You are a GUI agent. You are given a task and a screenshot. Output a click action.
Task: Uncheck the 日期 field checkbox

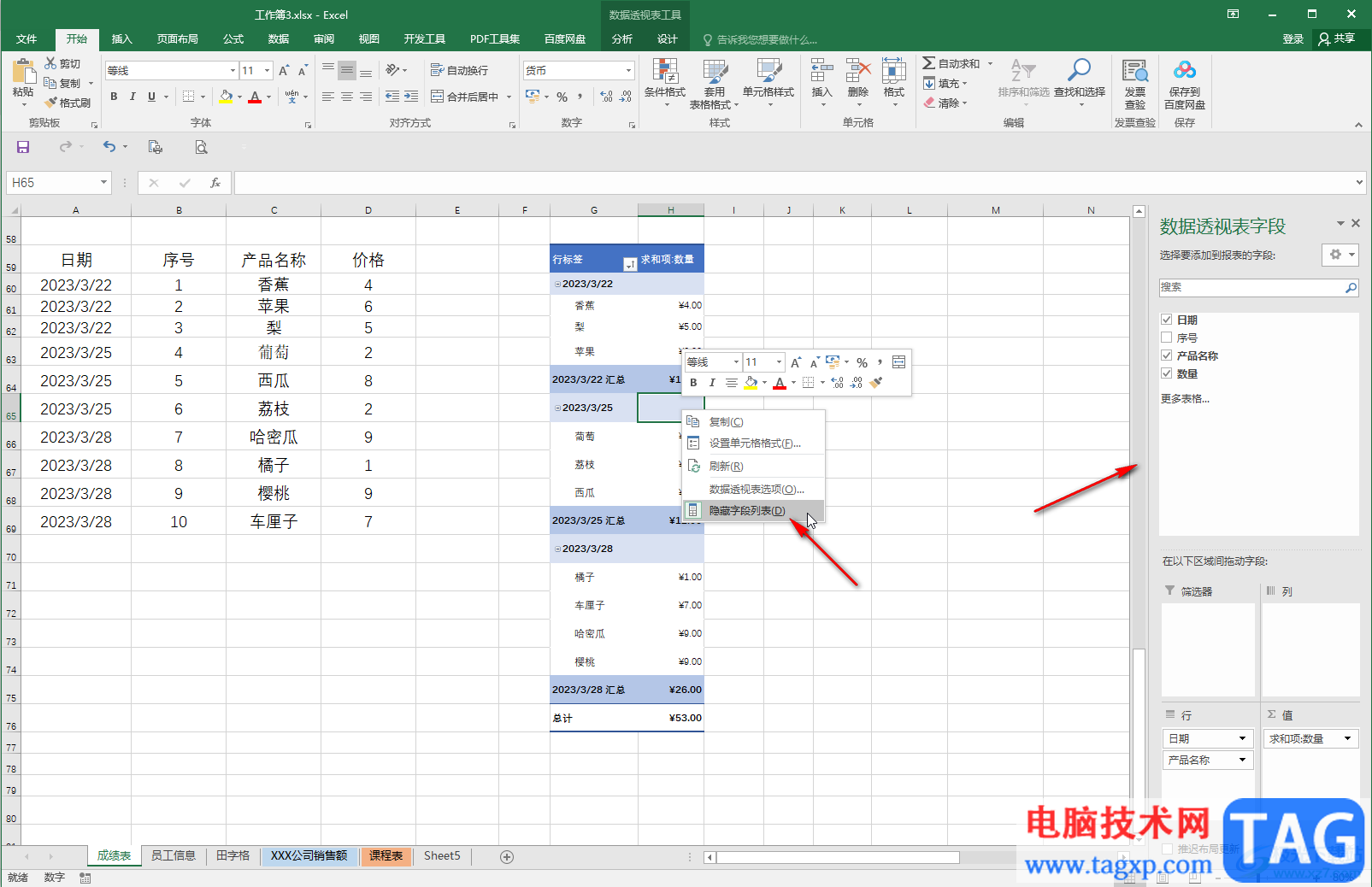click(1166, 320)
